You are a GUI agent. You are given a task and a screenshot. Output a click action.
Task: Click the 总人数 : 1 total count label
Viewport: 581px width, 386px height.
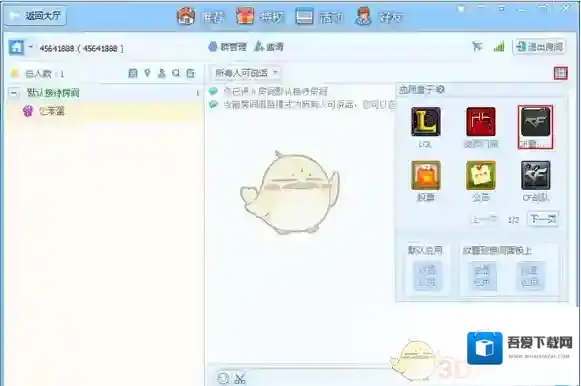click(x=44, y=74)
